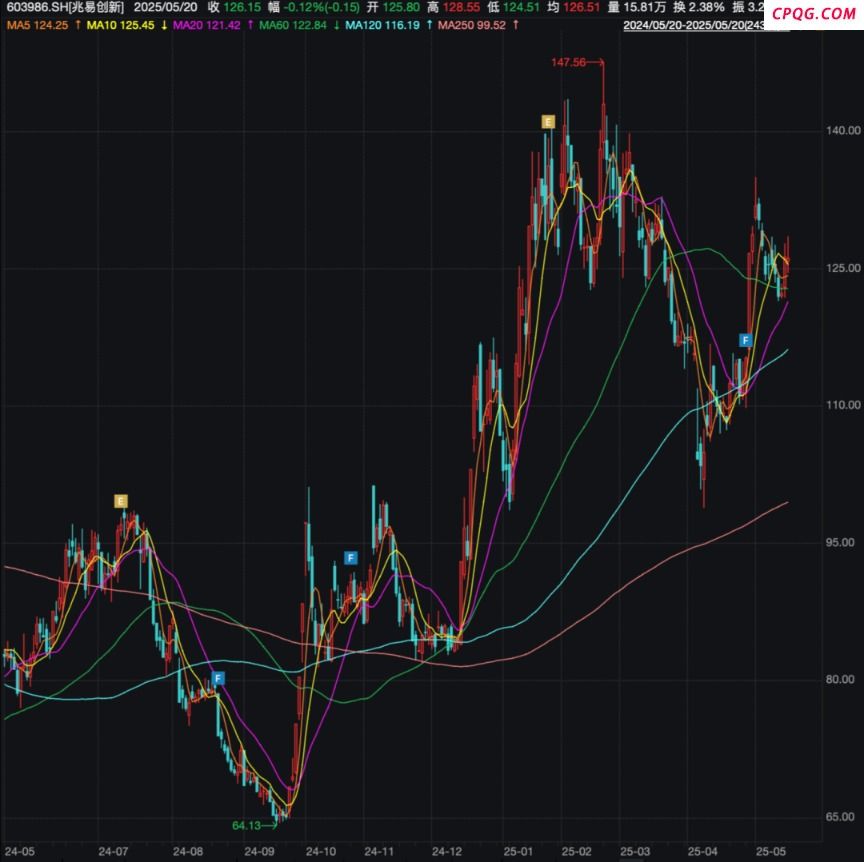Click the 125.00 price axis label

843,268
